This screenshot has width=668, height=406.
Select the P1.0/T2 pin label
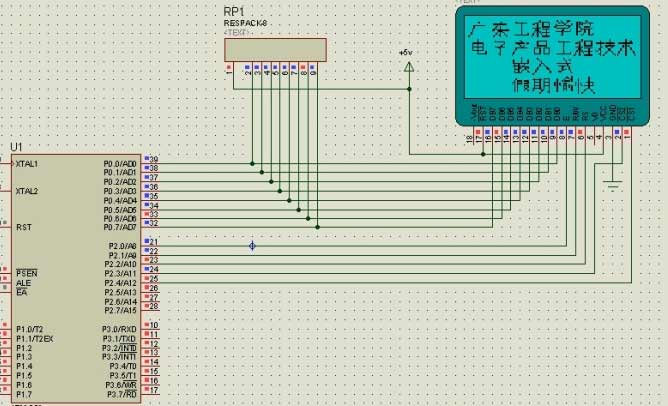[x=29, y=329]
